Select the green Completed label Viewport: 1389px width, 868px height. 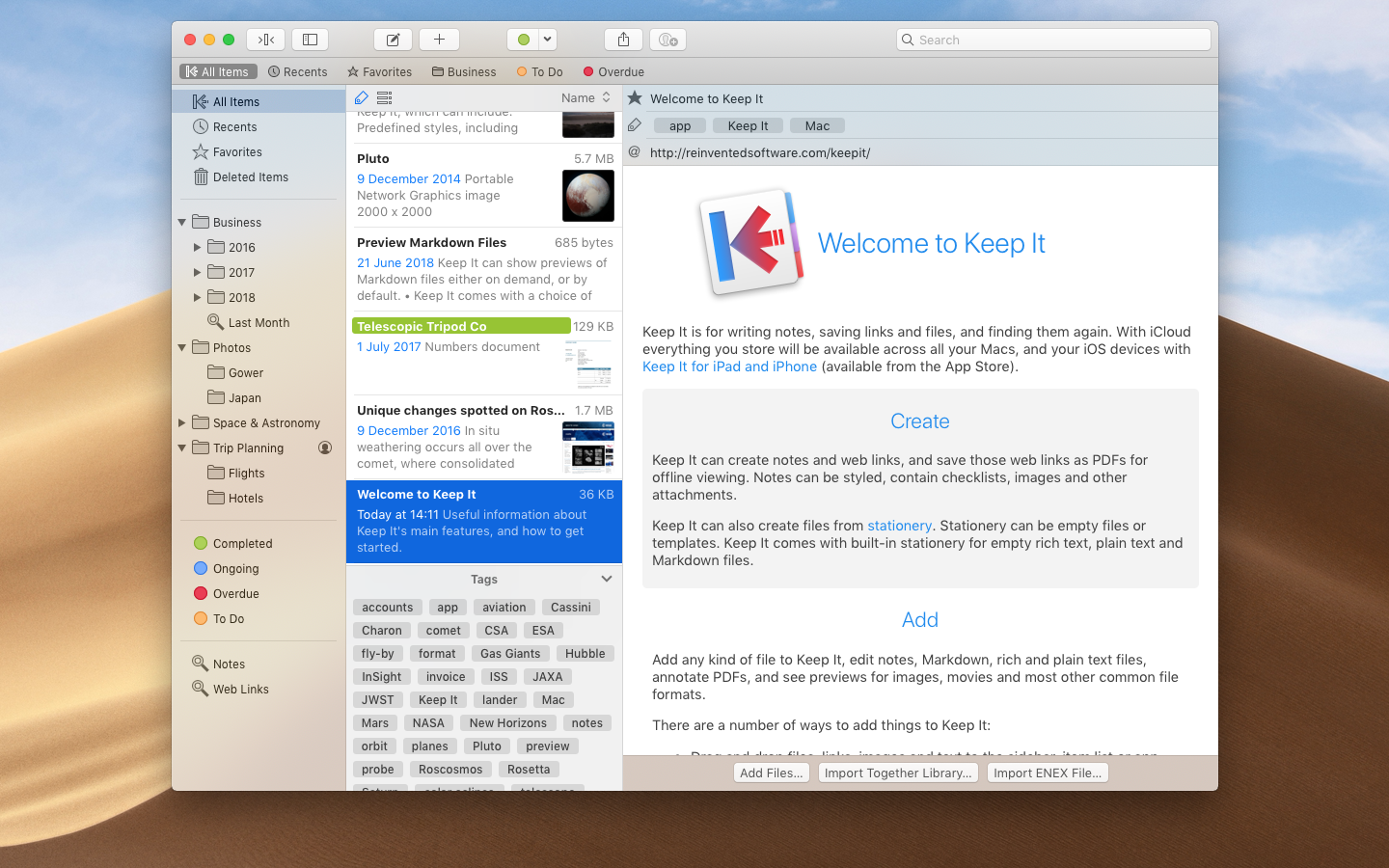click(x=259, y=543)
